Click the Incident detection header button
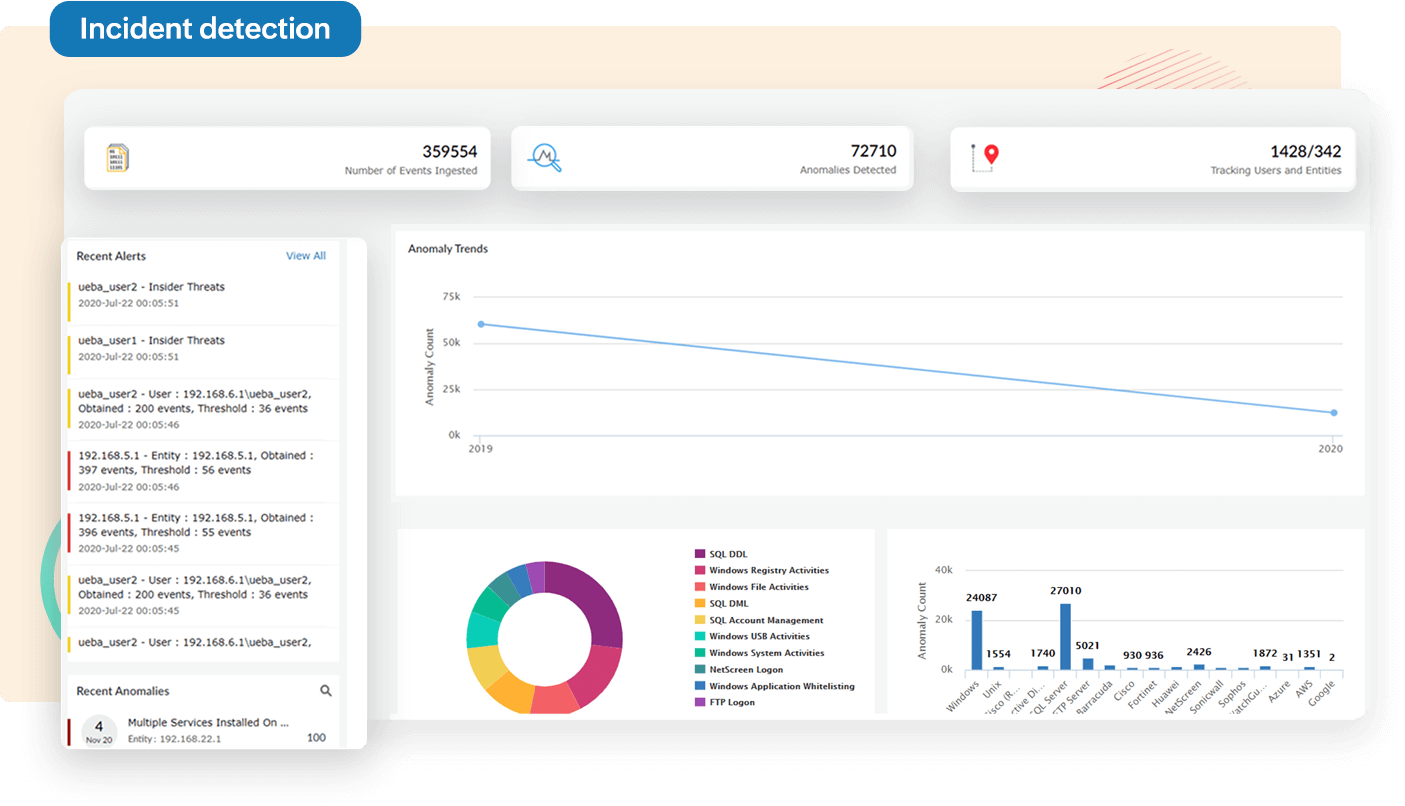The width and height of the screenshot is (1405, 806). pyautogui.click(x=205, y=28)
